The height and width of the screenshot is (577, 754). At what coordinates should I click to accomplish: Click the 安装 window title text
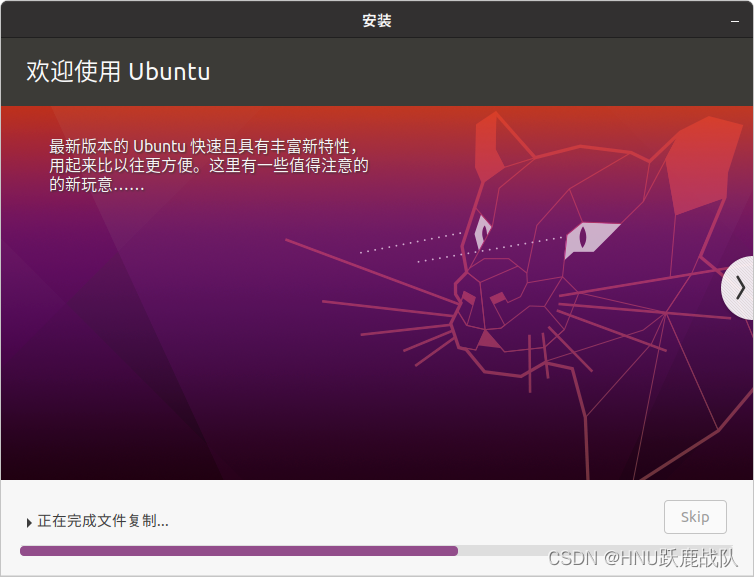377,21
